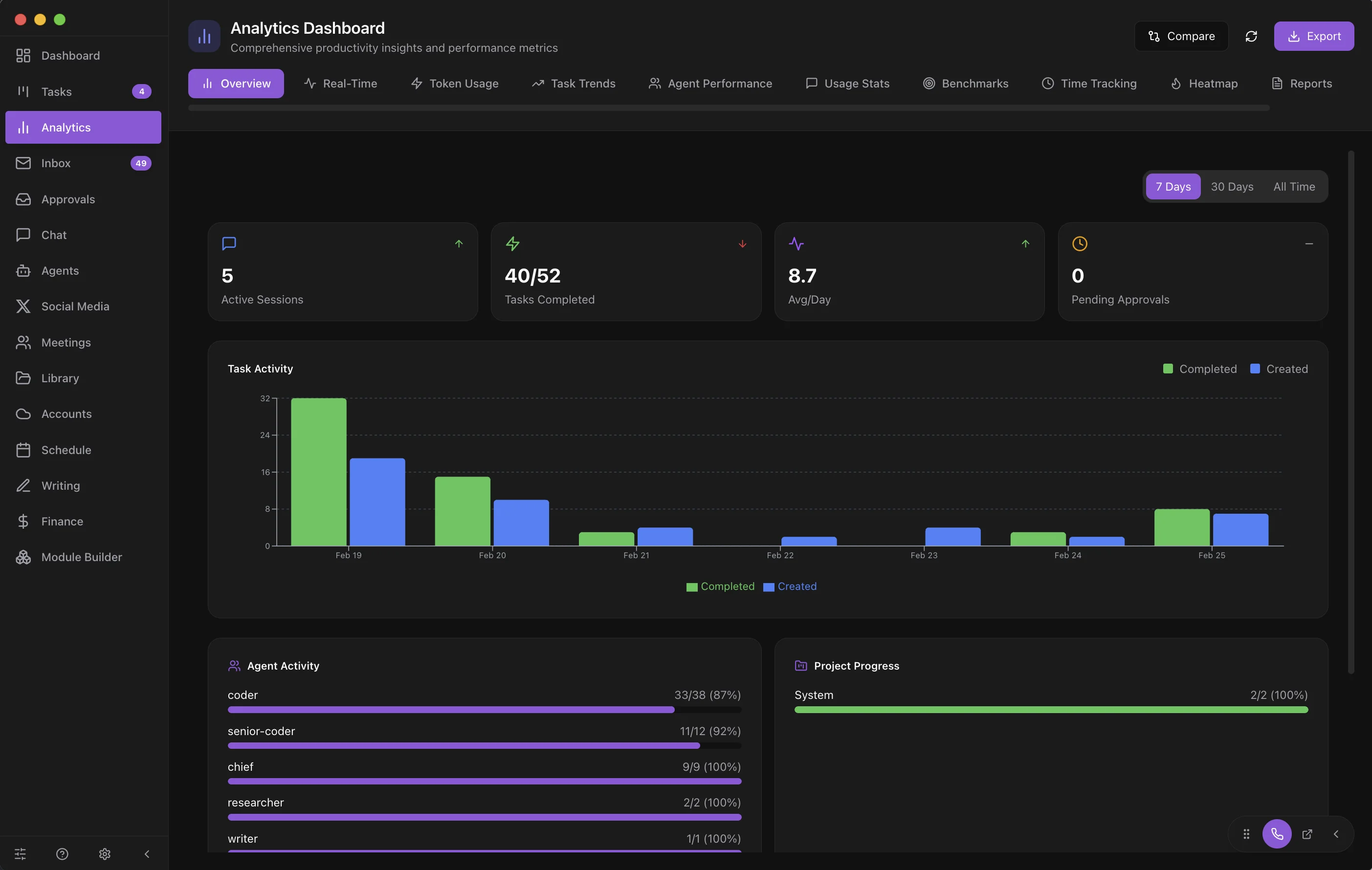This screenshot has width=1372, height=870.
Task: Collapse the sidebar with the chevron
Action: [146, 853]
